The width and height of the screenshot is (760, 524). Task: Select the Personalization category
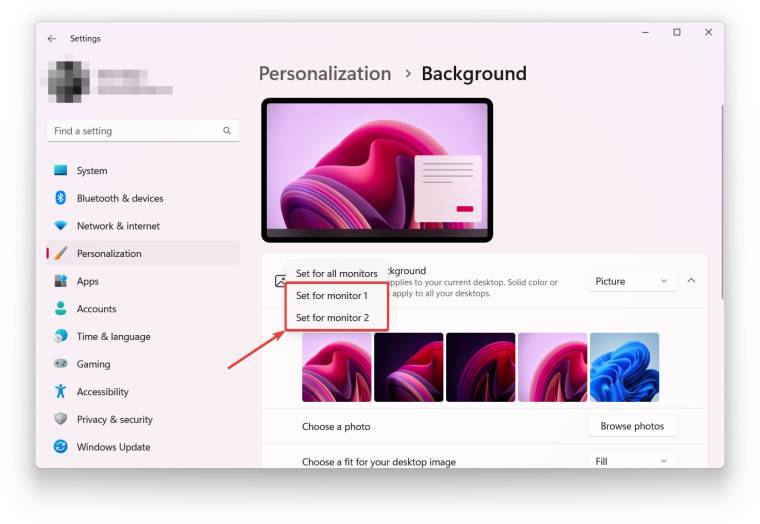pyautogui.click(x=143, y=254)
